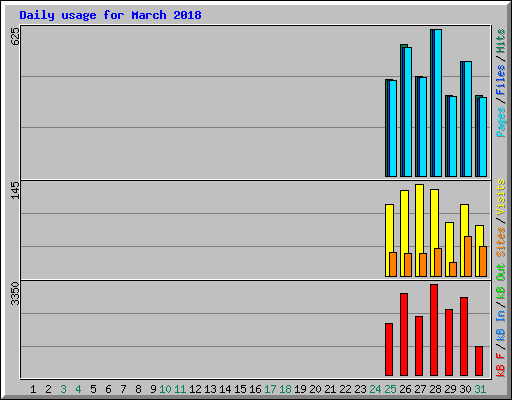Click day 22 on the x-axis
512x400 pixels.
345,389
